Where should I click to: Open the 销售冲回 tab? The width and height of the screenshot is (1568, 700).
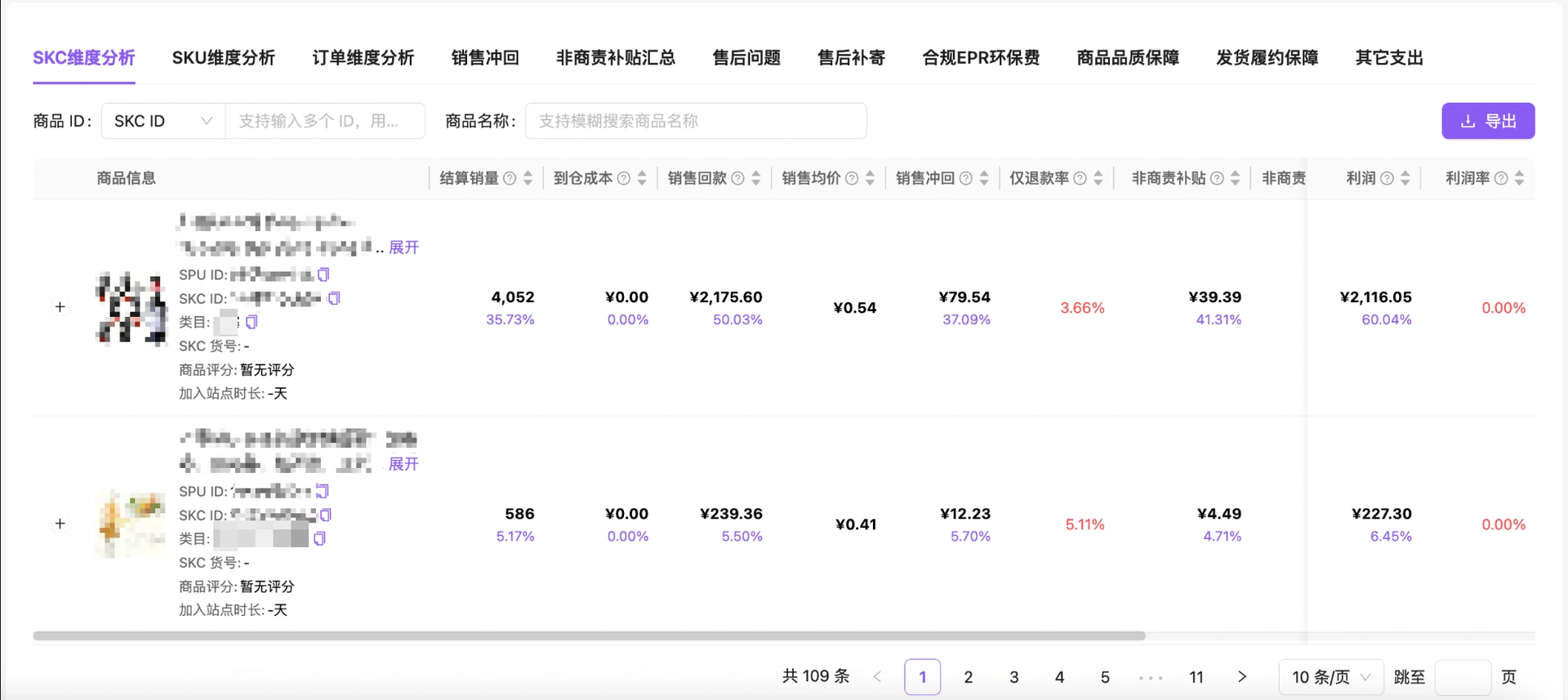(485, 58)
